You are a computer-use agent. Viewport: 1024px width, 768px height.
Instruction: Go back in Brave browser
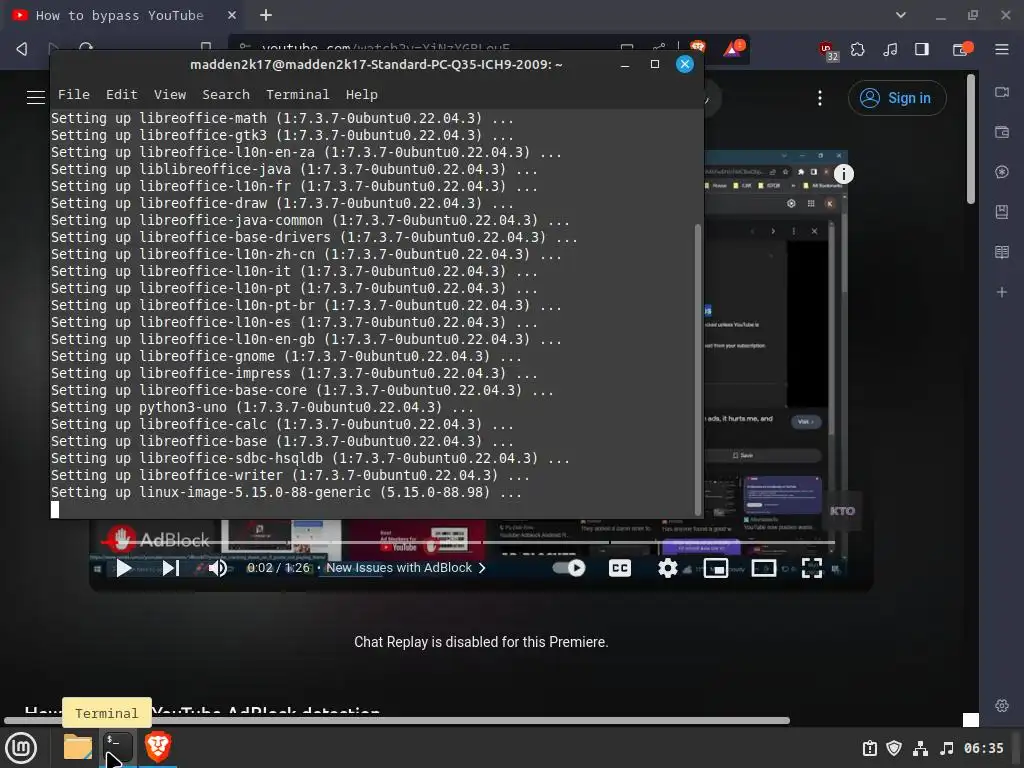22,49
